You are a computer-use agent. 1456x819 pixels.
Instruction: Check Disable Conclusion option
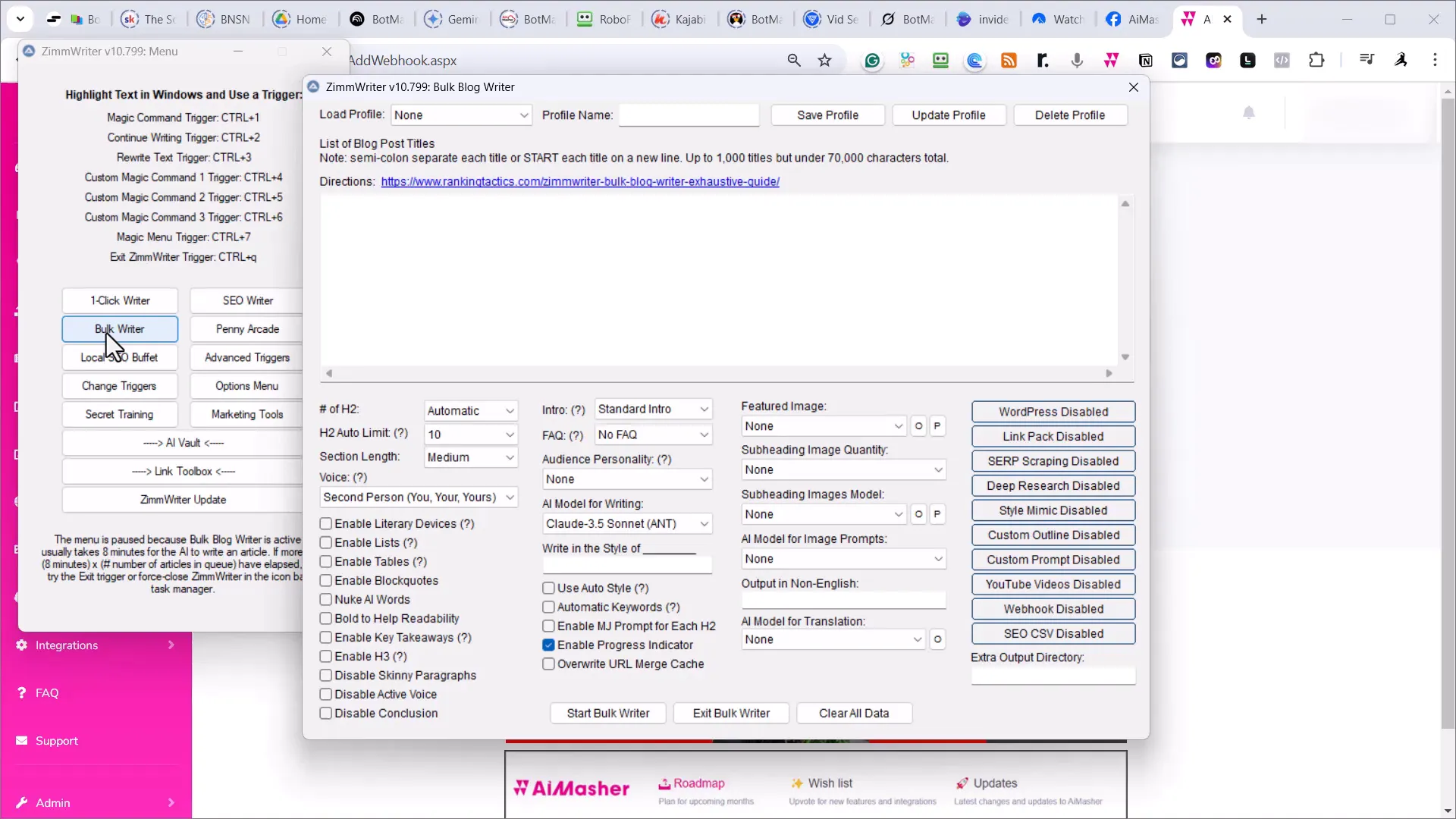pyautogui.click(x=326, y=714)
